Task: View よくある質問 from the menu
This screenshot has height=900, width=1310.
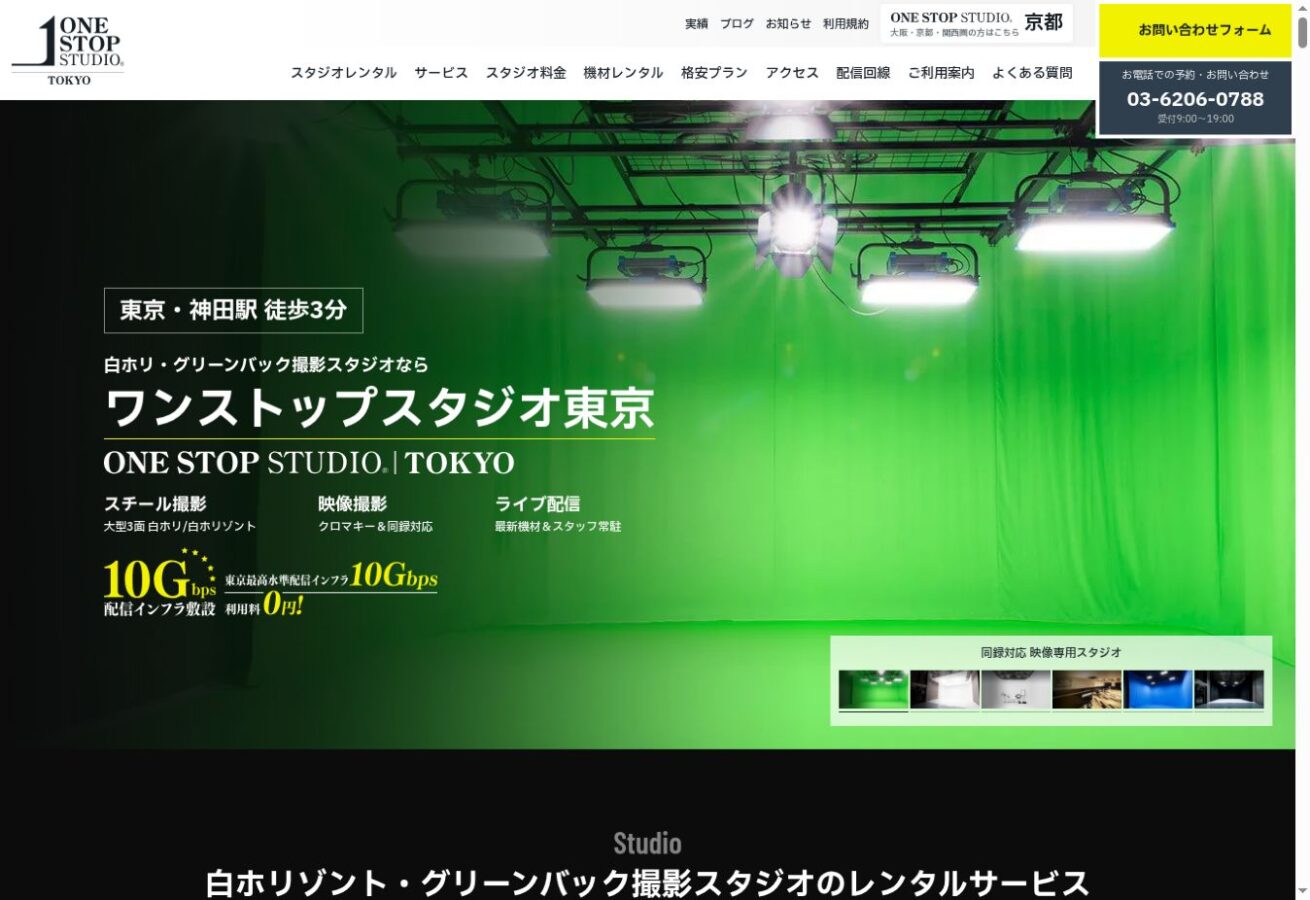Action: [x=1032, y=73]
